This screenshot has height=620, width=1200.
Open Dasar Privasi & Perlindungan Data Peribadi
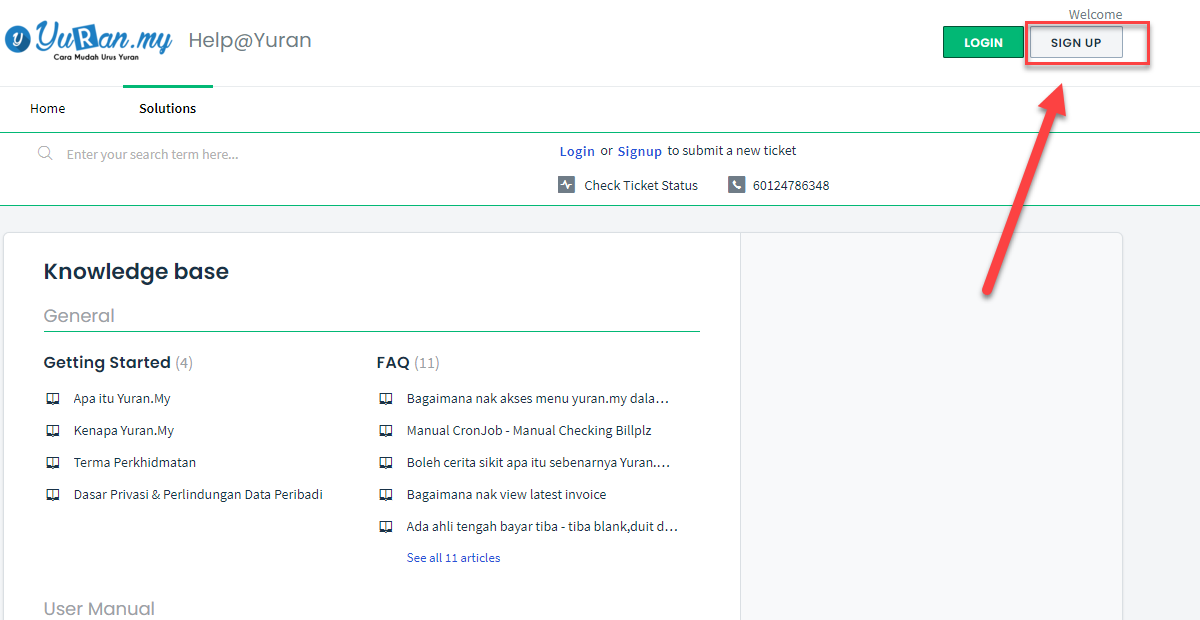198,494
